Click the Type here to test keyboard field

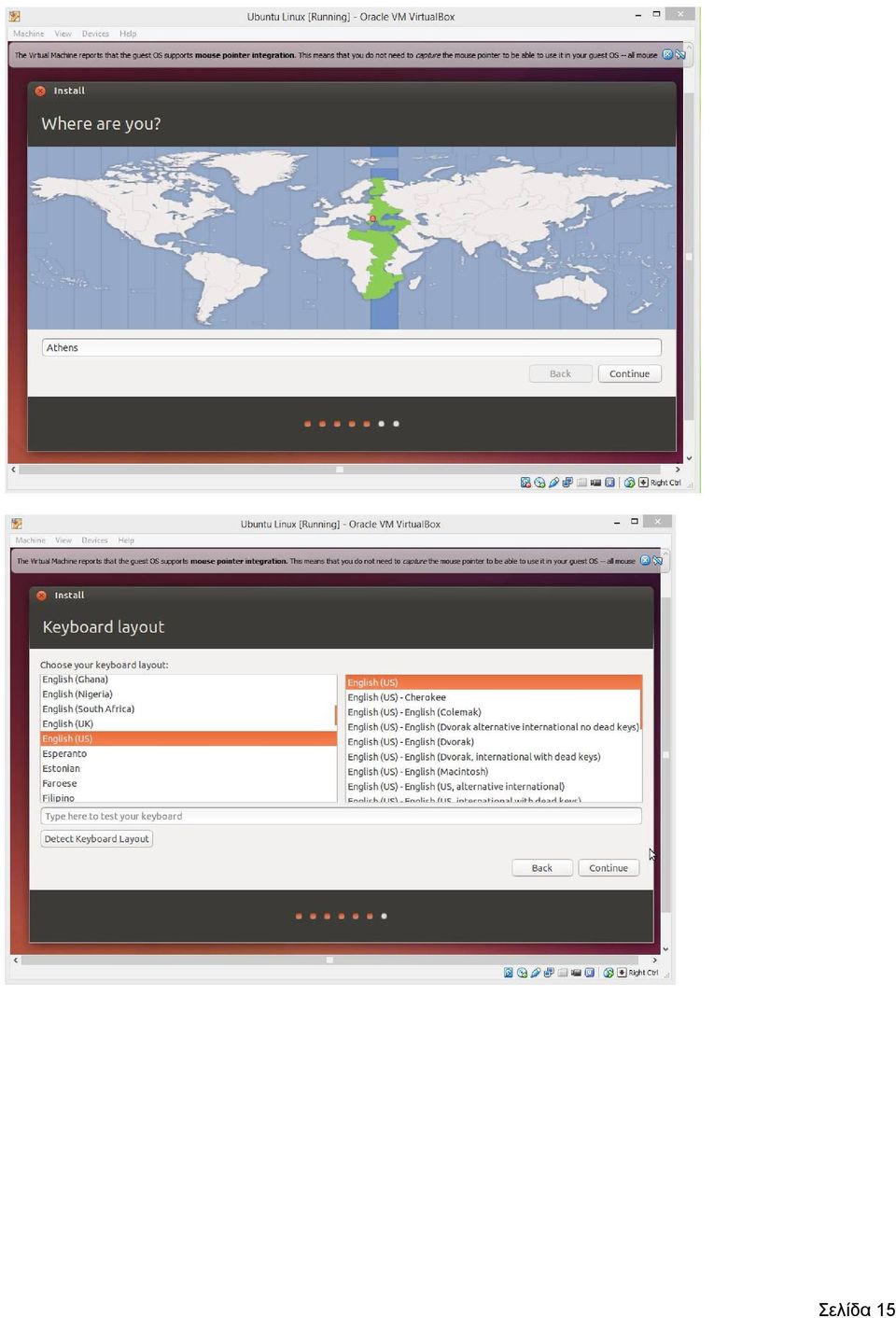pos(342,816)
